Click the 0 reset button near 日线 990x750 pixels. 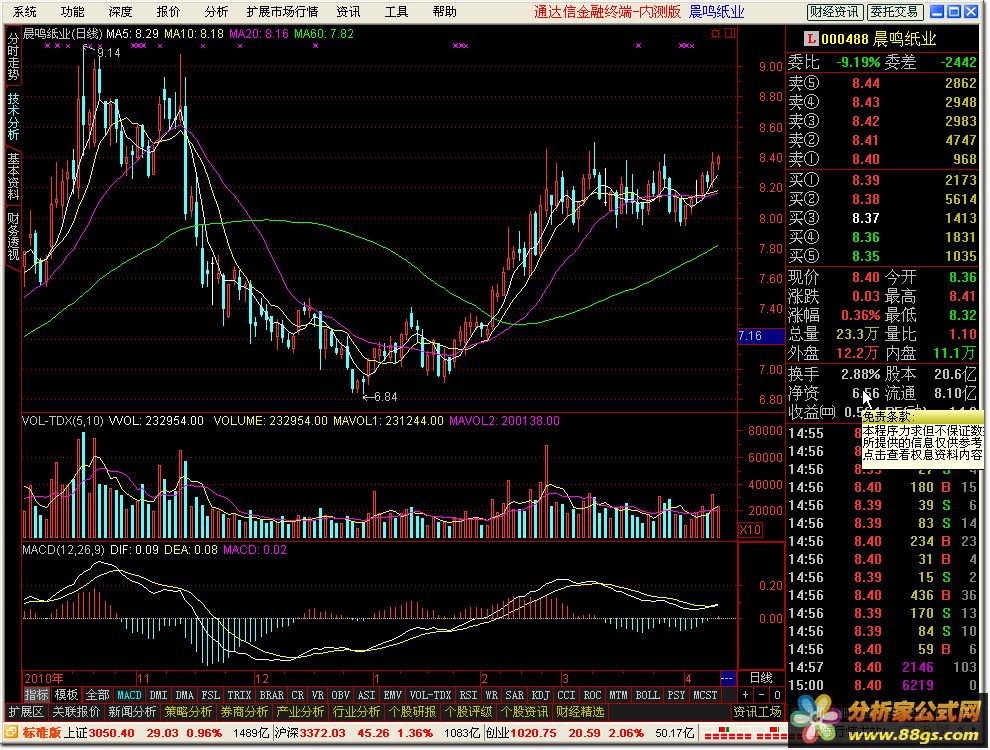point(777,695)
